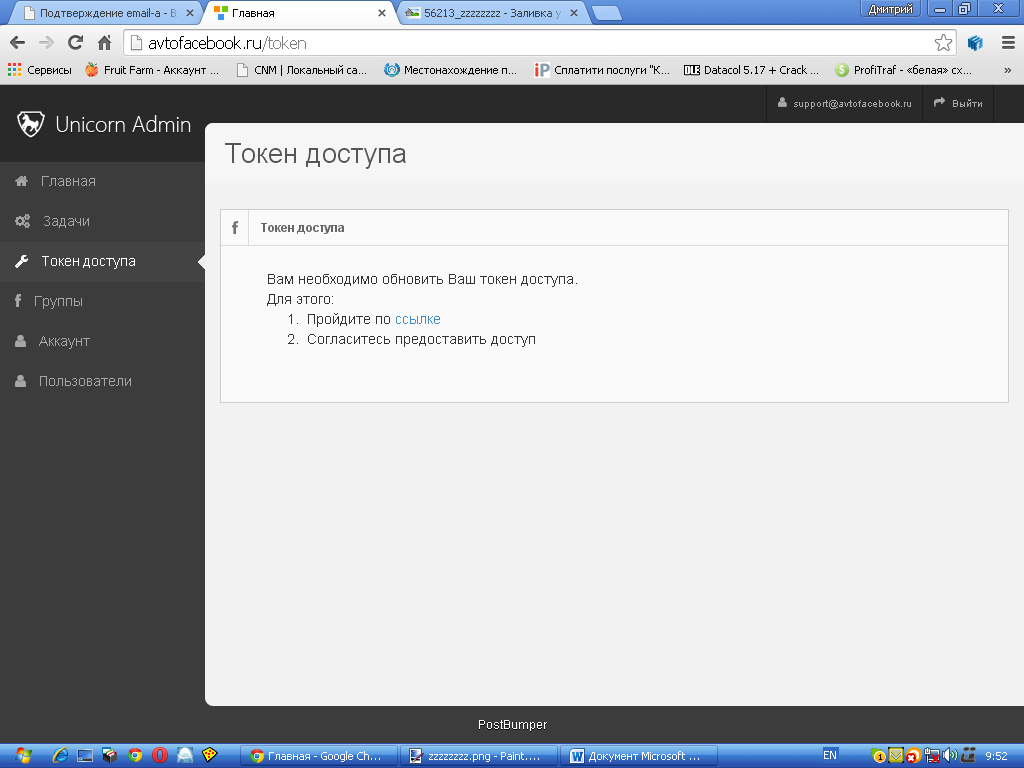
Task: Bookmark this page with the star icon
Action: click(x=943, y=43)
